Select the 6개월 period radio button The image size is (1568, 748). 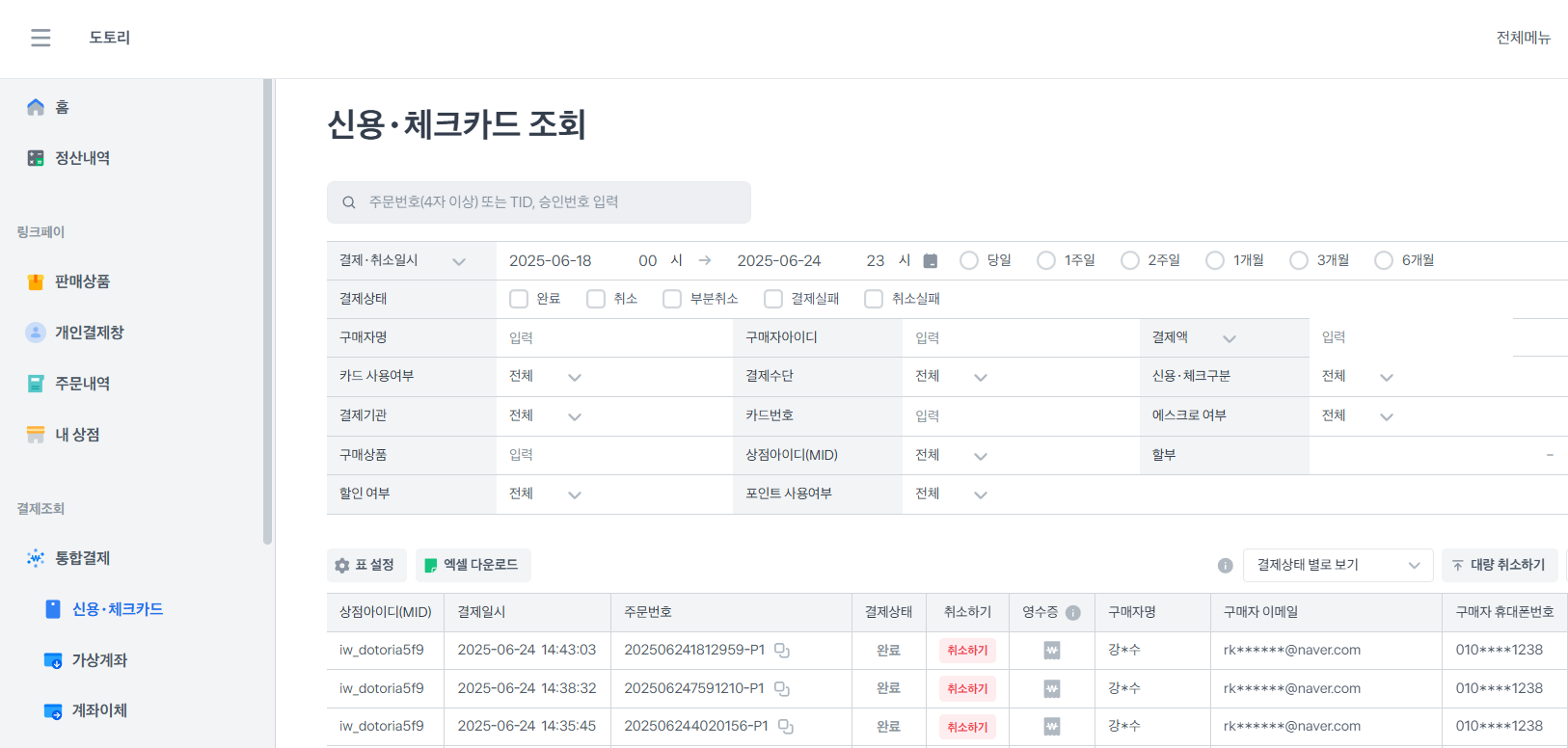pyautogui.click(x=1384, y=260)
